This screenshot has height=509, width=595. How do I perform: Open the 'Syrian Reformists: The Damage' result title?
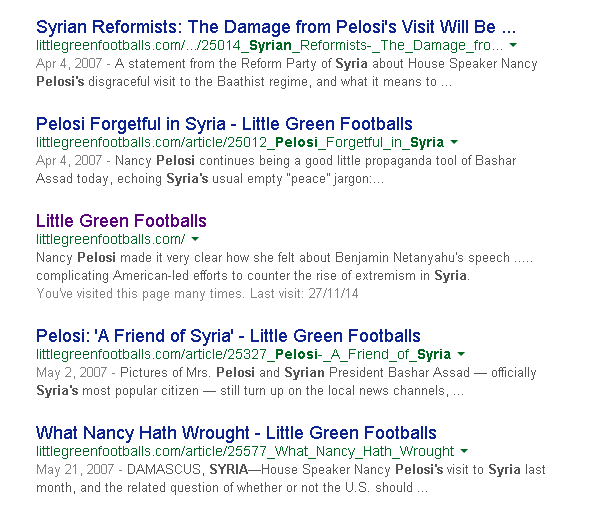click(276, 27)
